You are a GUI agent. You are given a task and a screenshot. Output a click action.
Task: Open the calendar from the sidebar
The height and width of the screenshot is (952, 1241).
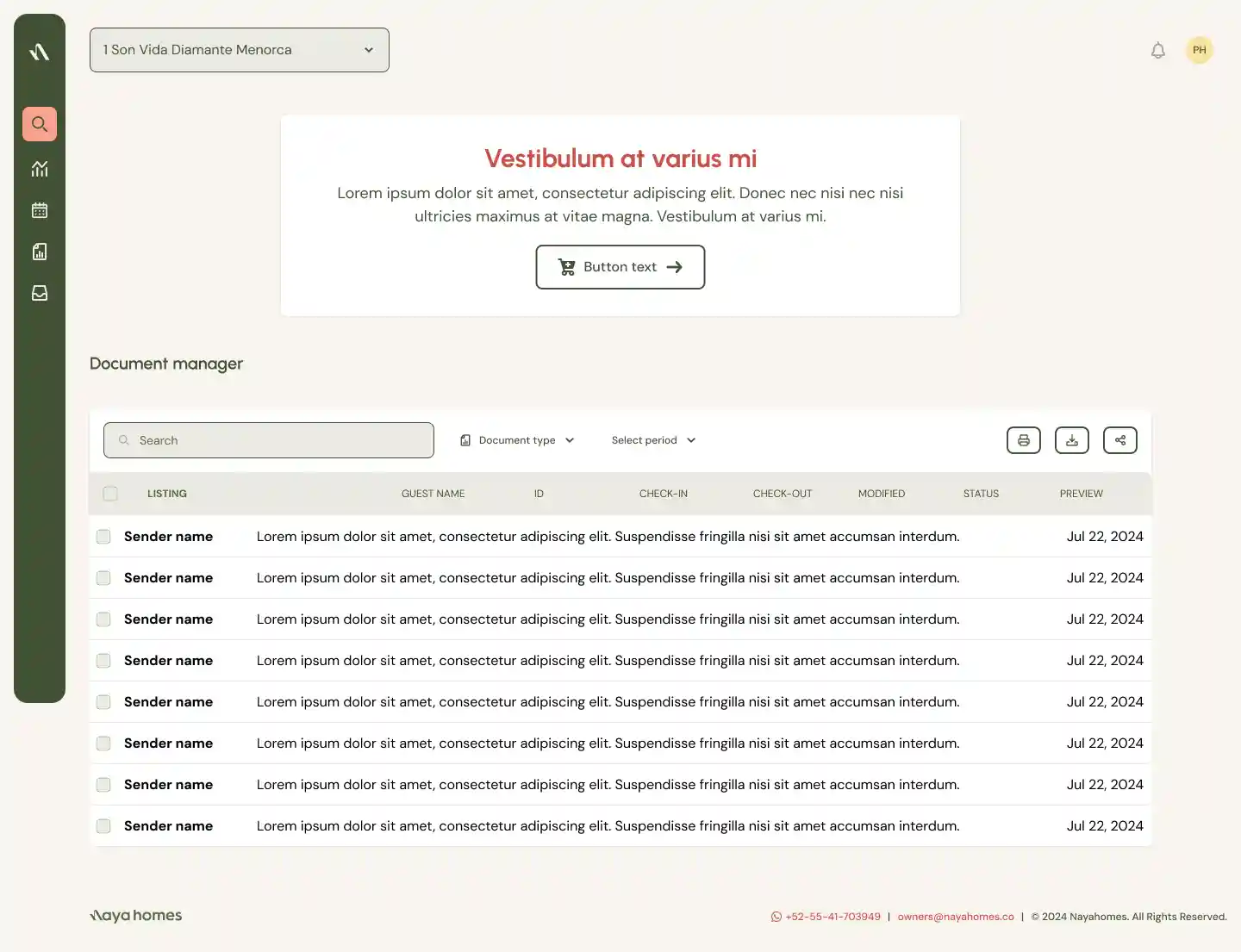[x=40, y=210]
